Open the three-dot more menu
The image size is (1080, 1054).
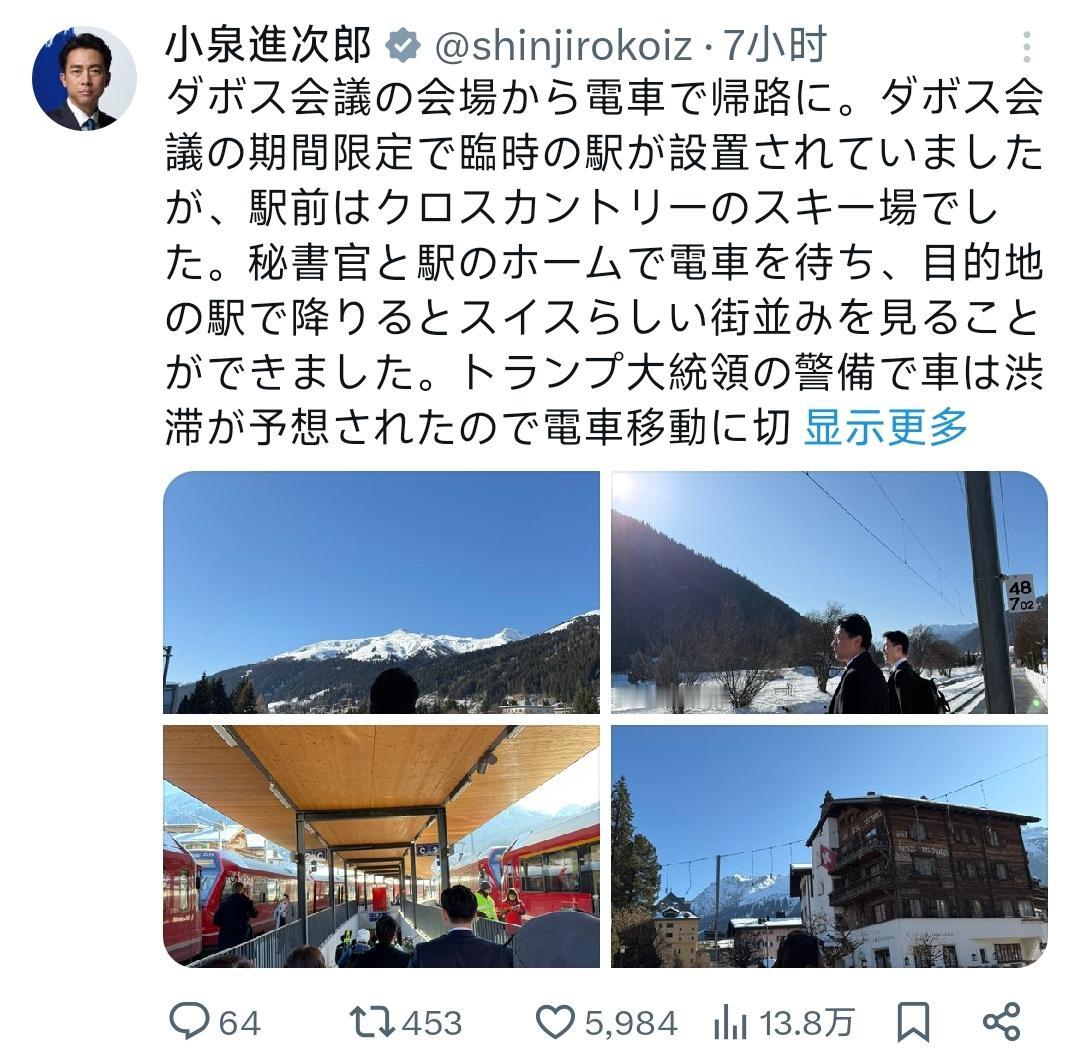click(1026, 47)
